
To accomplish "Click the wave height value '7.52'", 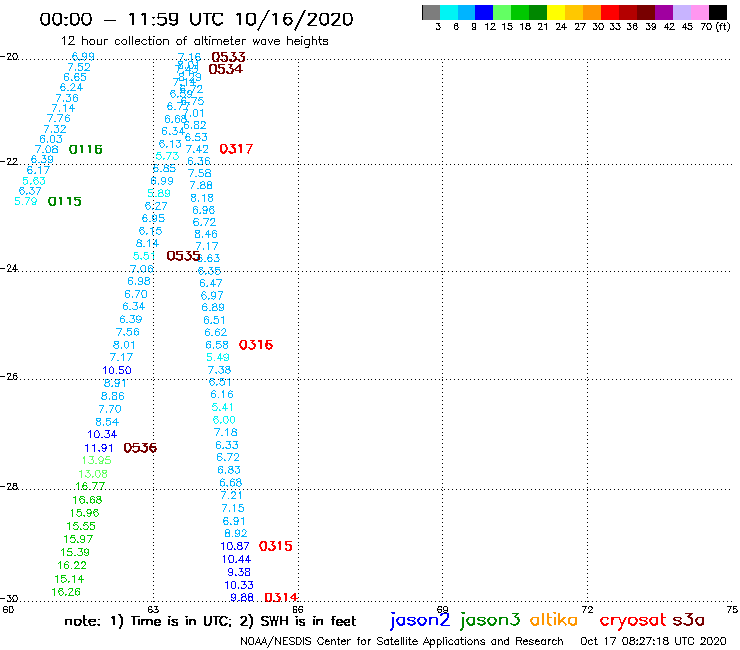I will pos(79,68).
